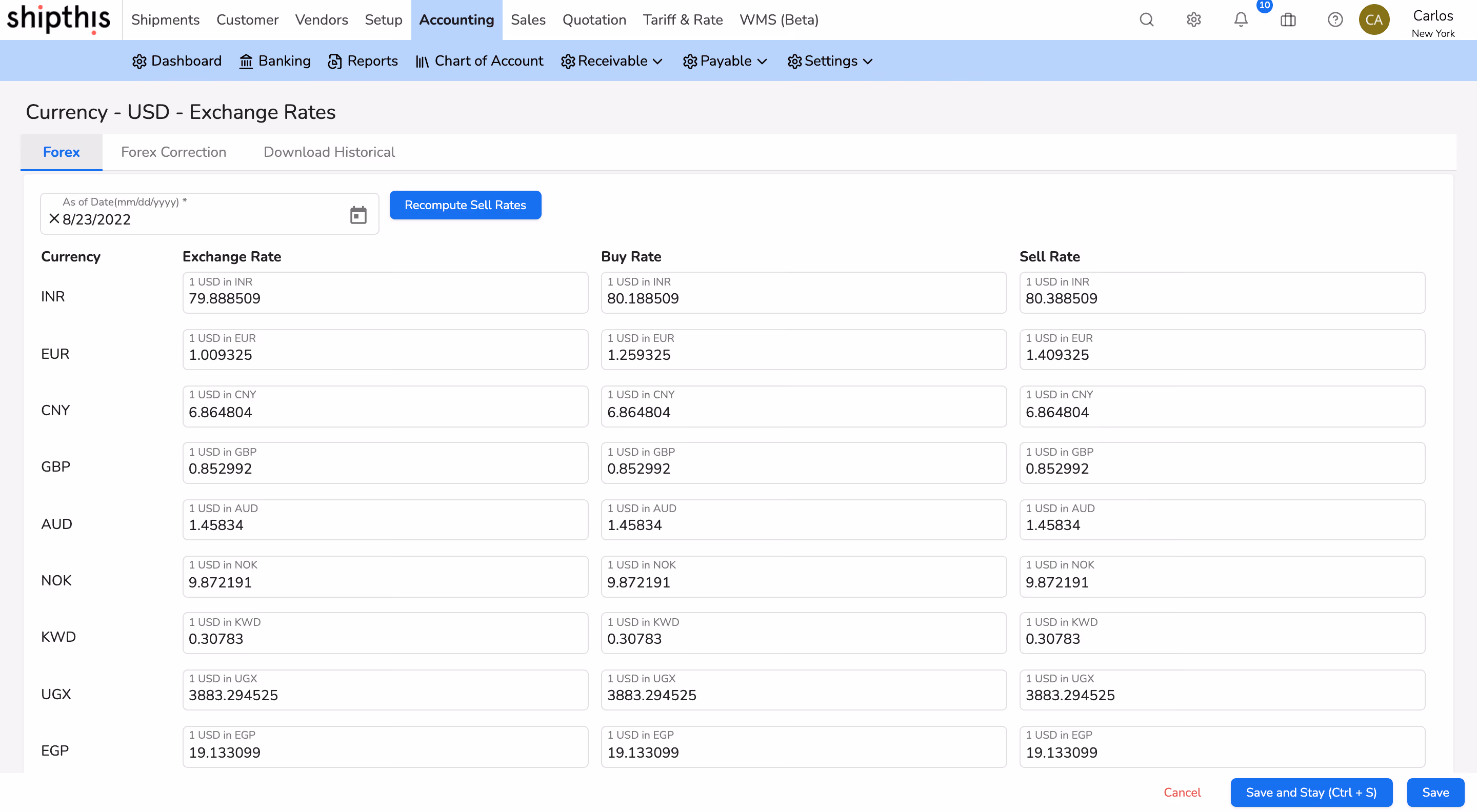This screenshot has width=1477, height=812.
Task: Open the WMS (Beta) menu
Action: 779,19
